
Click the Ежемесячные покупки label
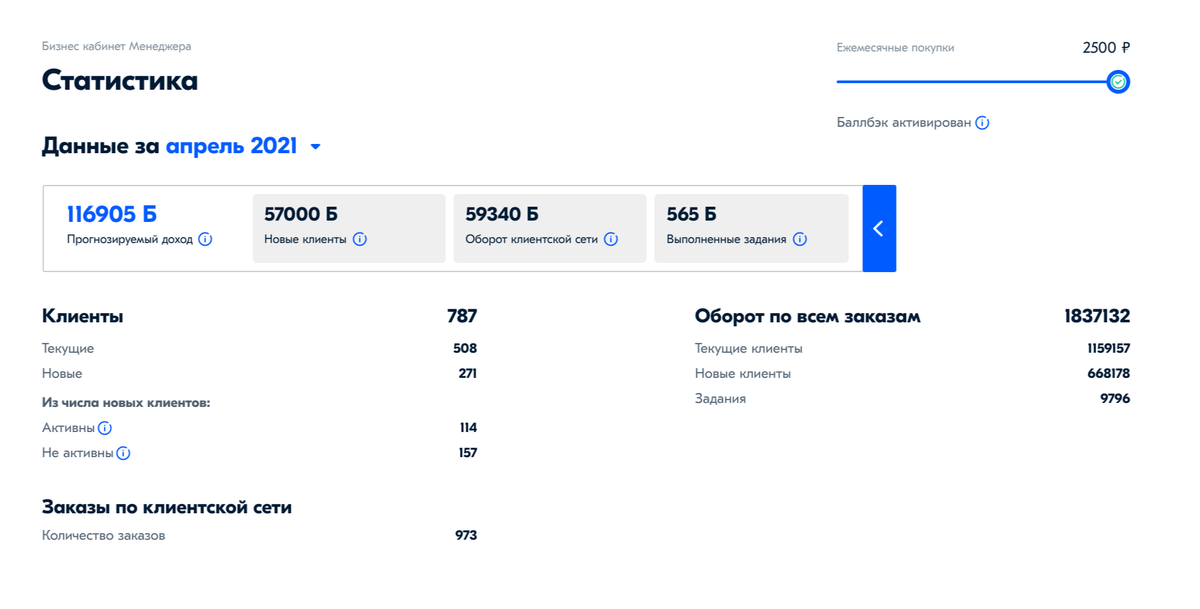pyautogui.click(x=896, y=48)
